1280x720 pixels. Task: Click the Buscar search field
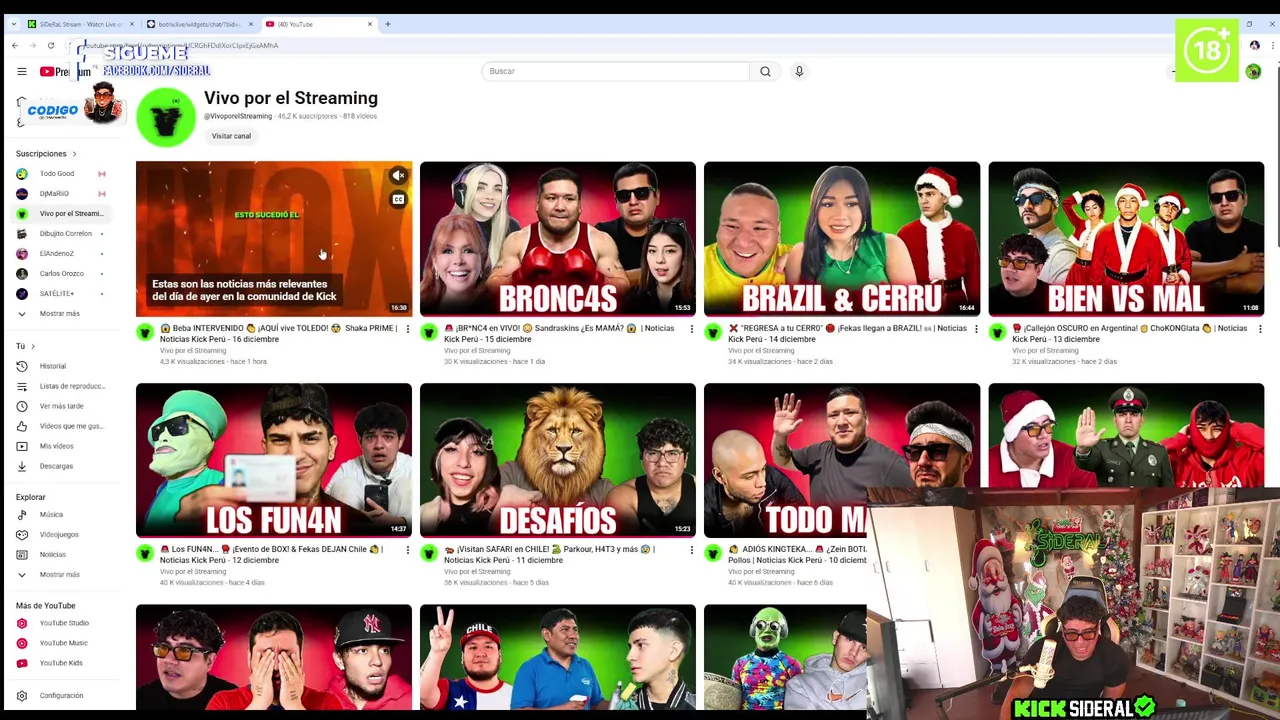coord(615,71)
